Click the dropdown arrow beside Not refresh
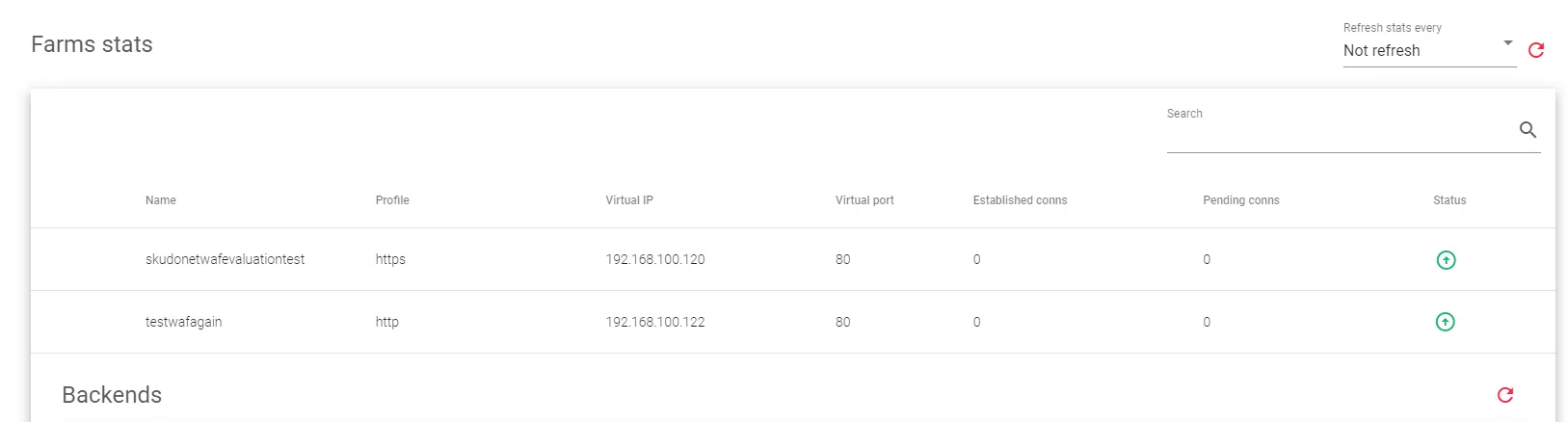Screen dimensions: 1568x422 pyautogui.click(x=1508, y=43)
